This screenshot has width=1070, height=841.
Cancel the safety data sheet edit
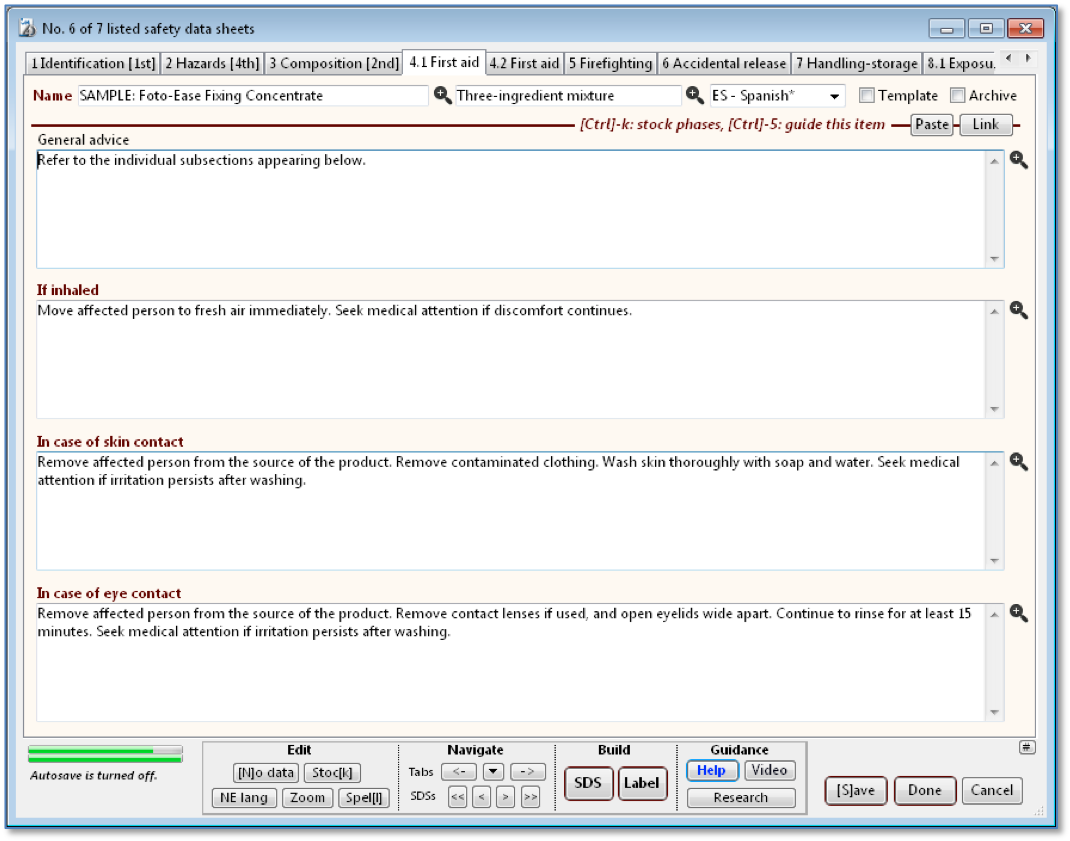(x=992, y=790)
